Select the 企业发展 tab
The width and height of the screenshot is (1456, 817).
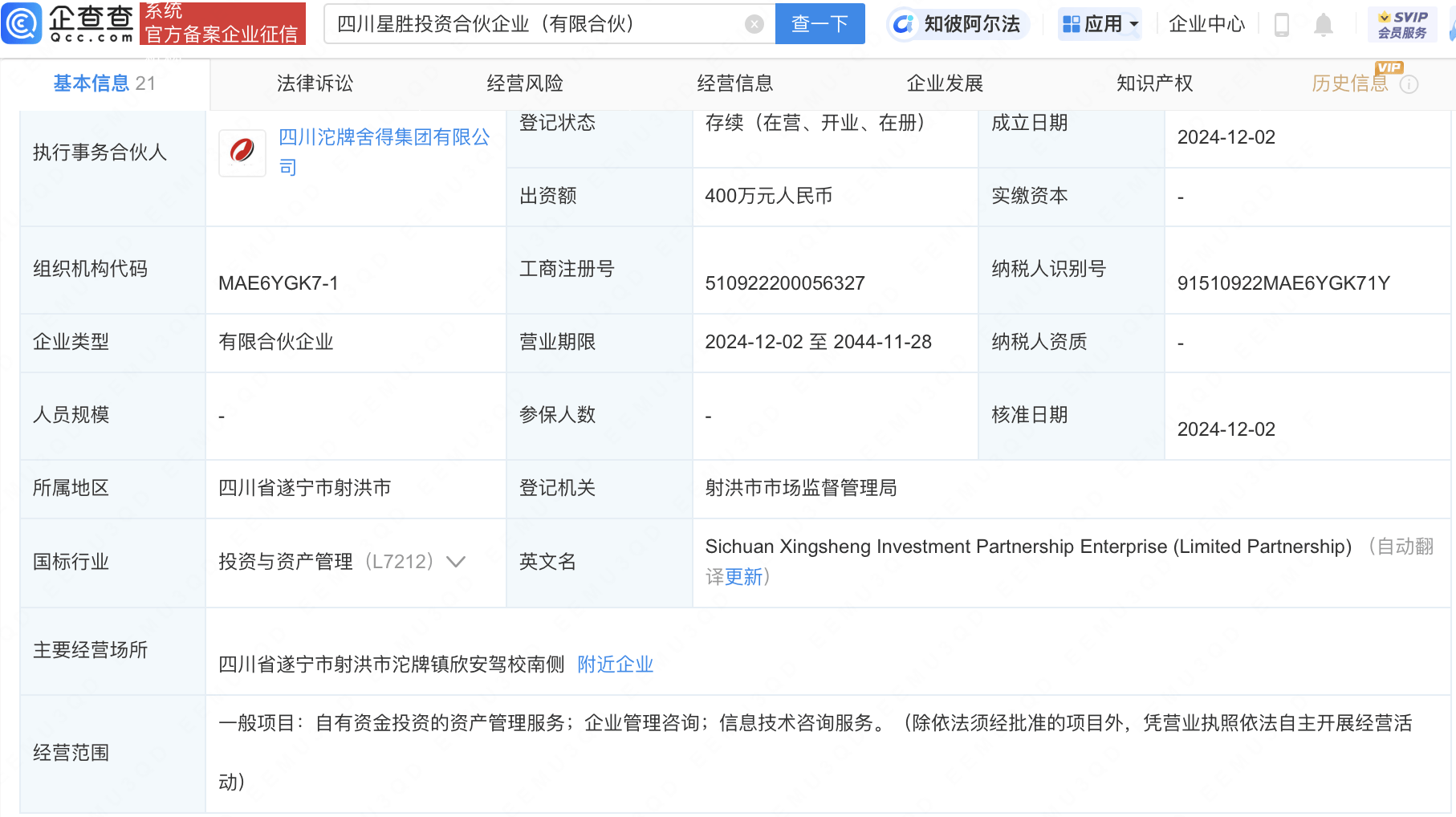tap(945, 83)
